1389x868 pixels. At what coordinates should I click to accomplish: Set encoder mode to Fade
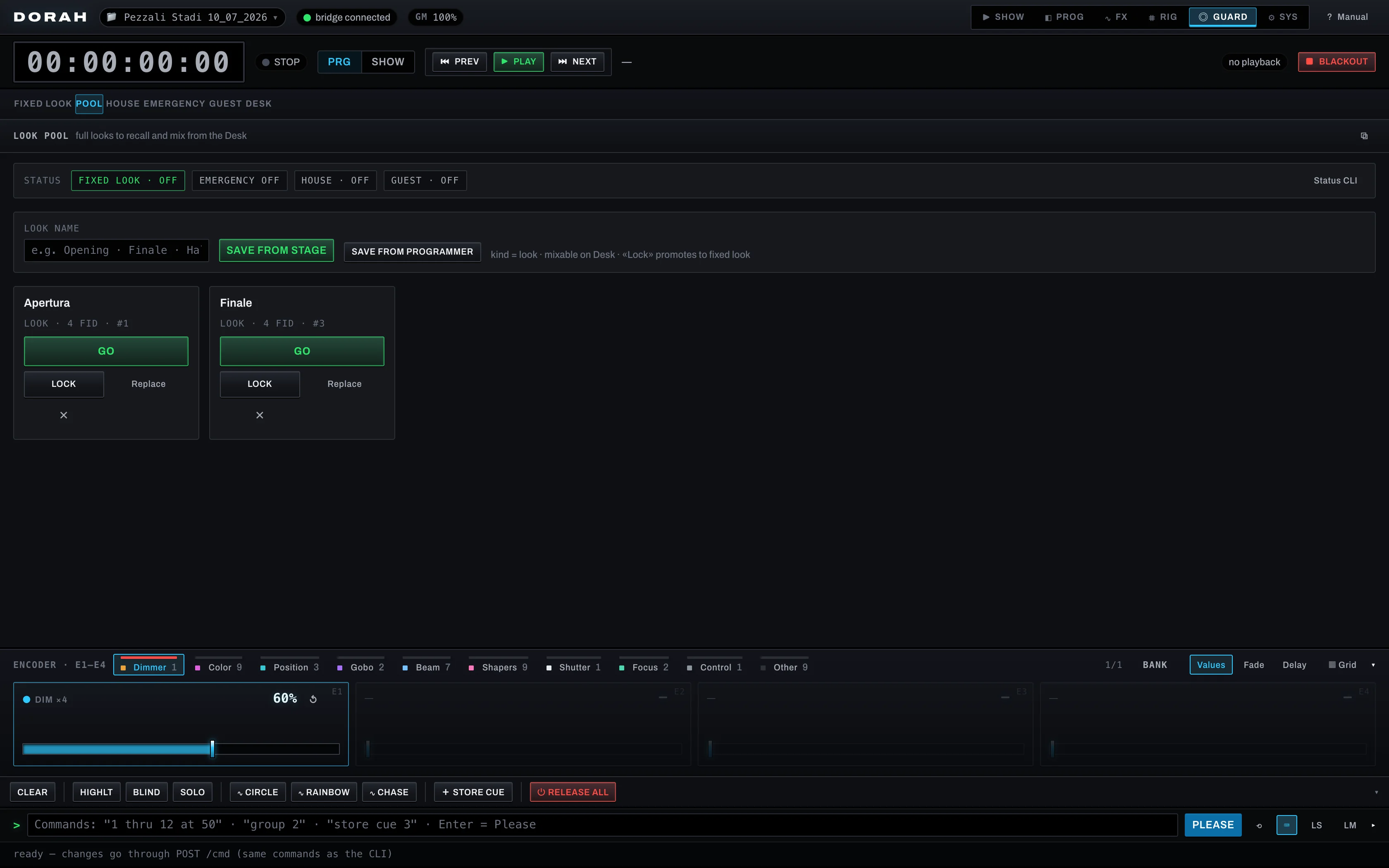(1253, 665)
